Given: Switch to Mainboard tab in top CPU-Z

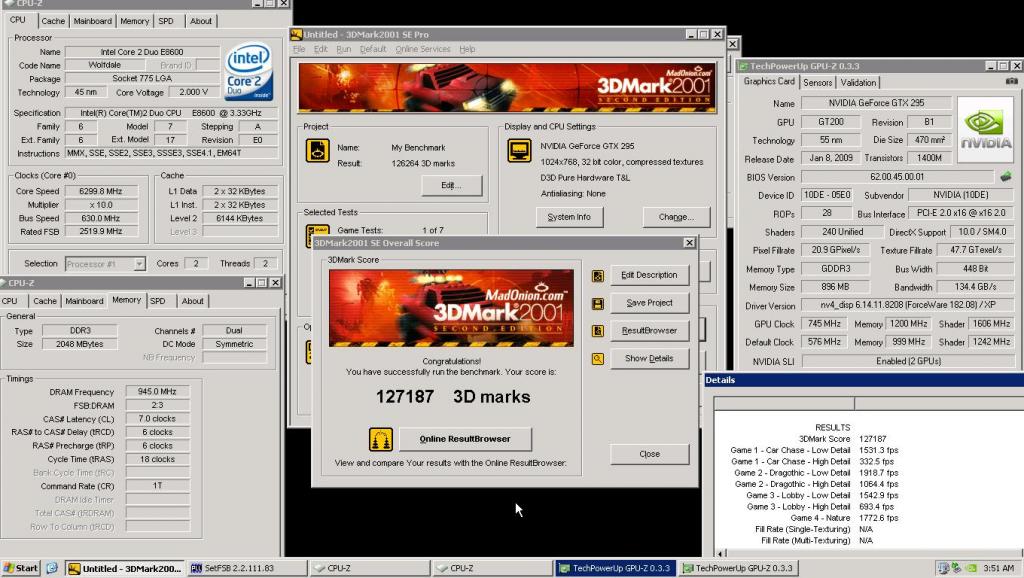Looking at the screenshot, I should 93,22.
